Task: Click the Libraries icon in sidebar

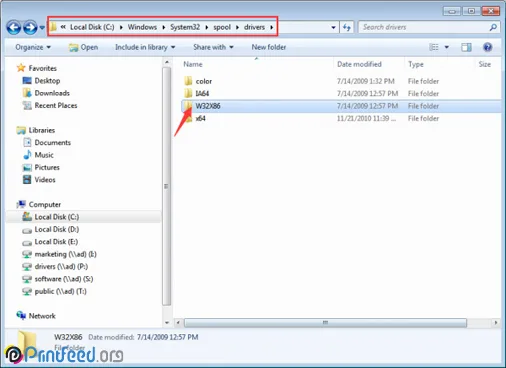Action: pos(21,130)
